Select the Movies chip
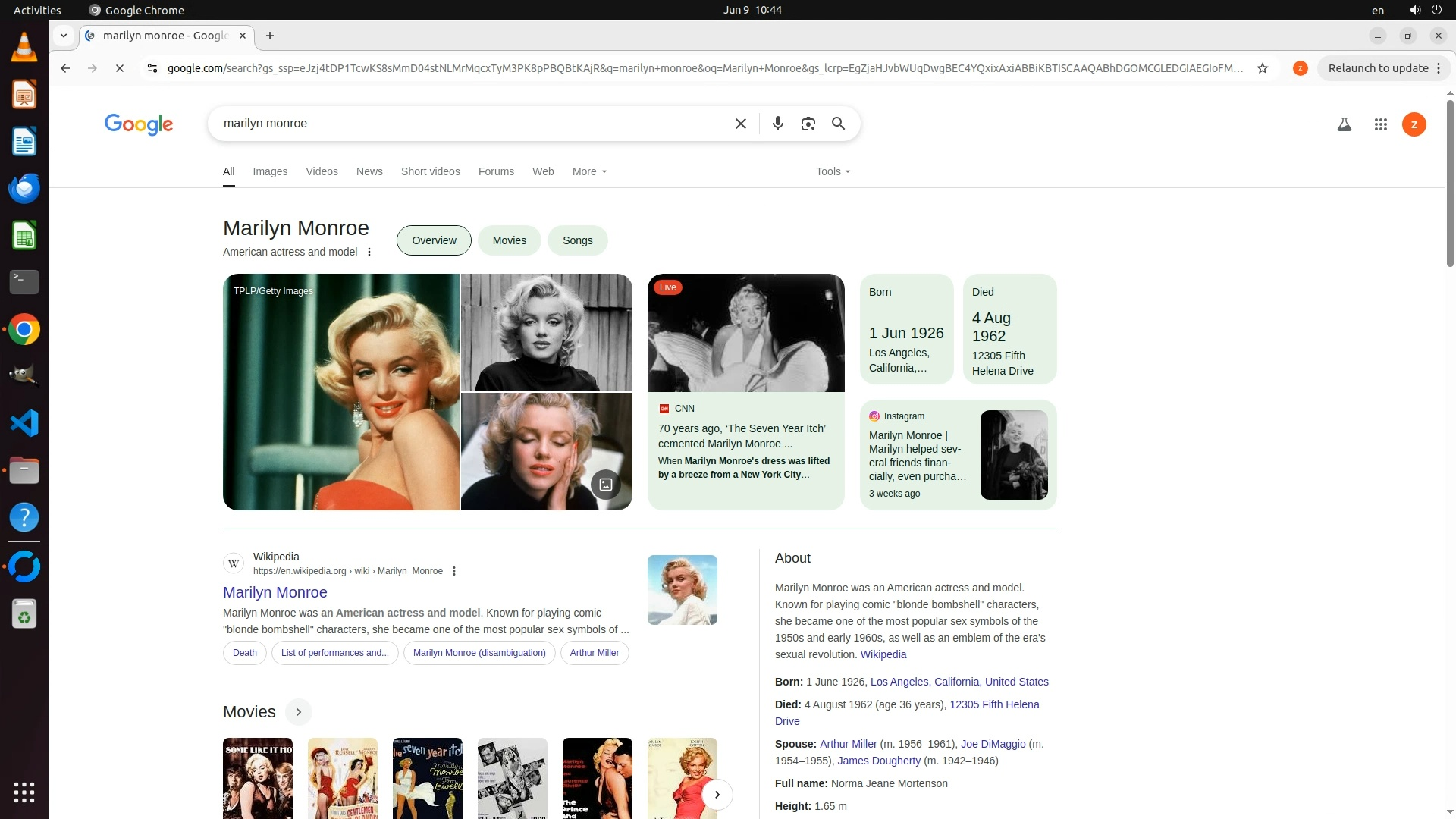The width and height of the screenshot is (1456, 819). [x=509, y=240]
